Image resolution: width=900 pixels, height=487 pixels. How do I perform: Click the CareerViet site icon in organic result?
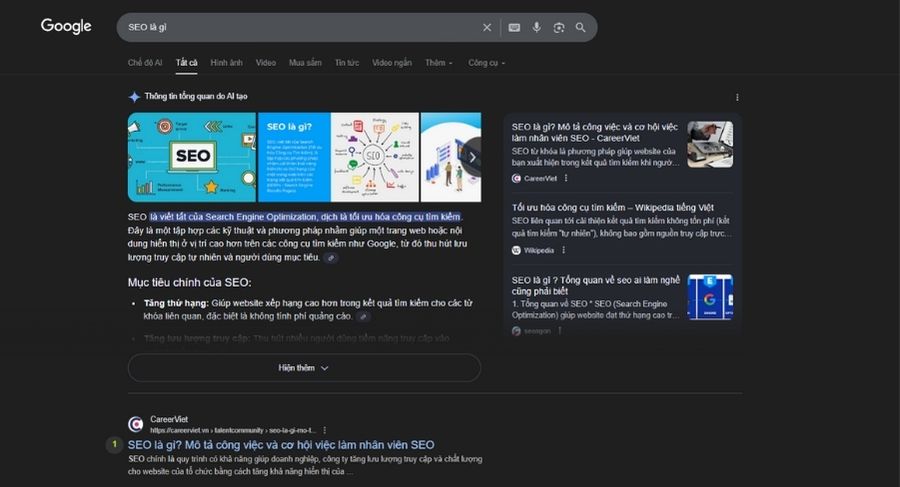point(136,424)
